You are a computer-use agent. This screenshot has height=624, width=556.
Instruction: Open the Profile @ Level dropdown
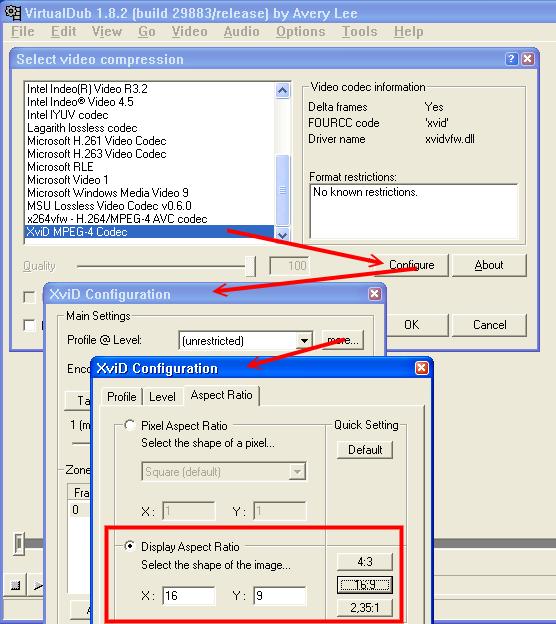tap(304, 341)
